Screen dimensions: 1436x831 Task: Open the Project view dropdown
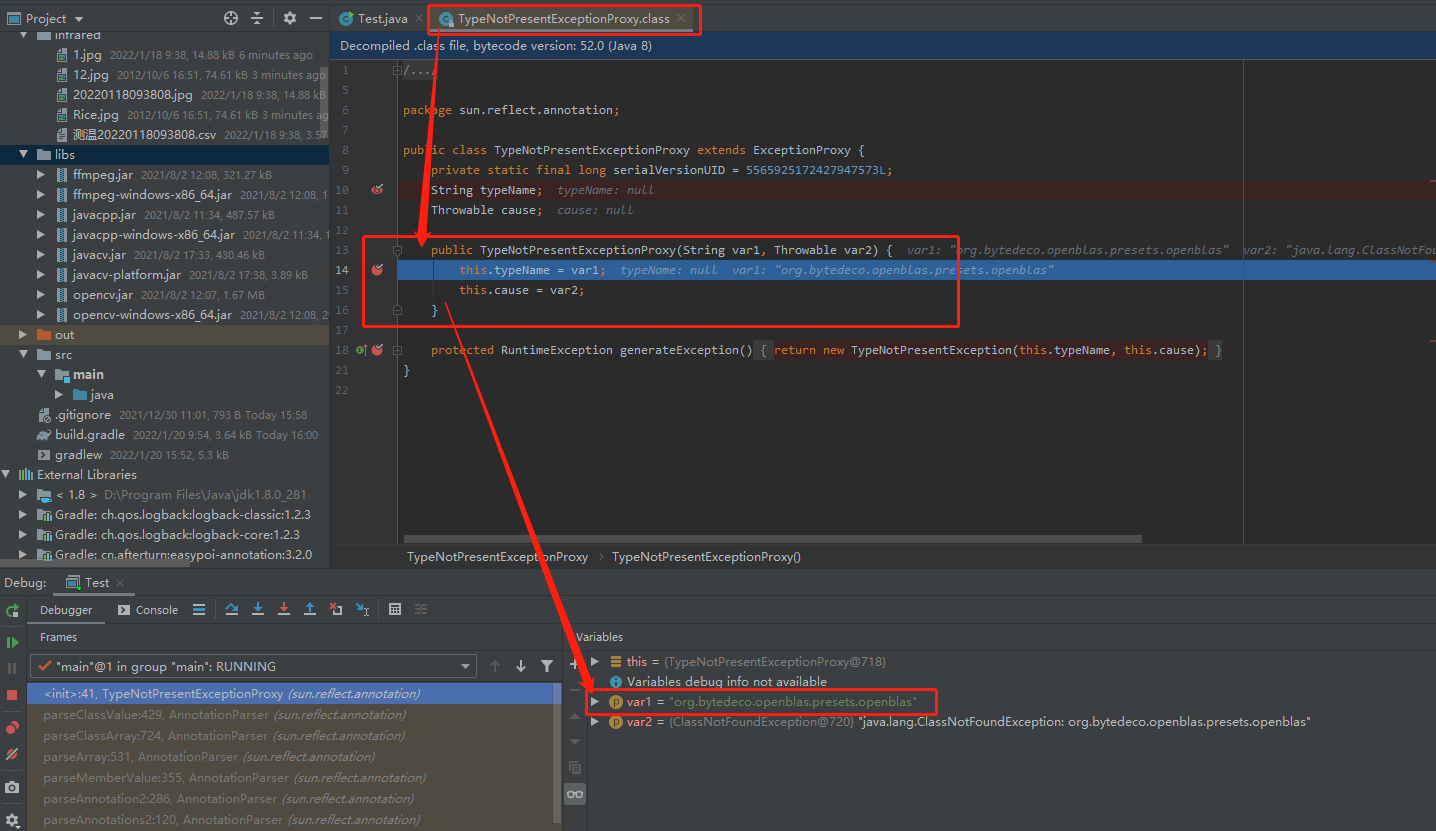coord(45,17)
